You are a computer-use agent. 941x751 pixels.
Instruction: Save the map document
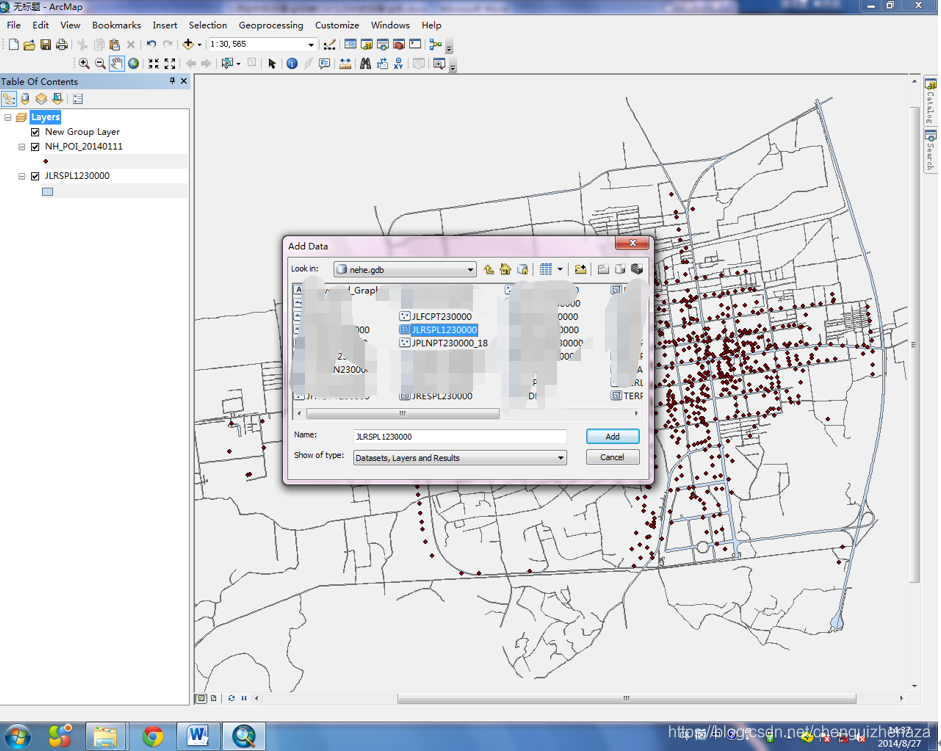point(46,44)
